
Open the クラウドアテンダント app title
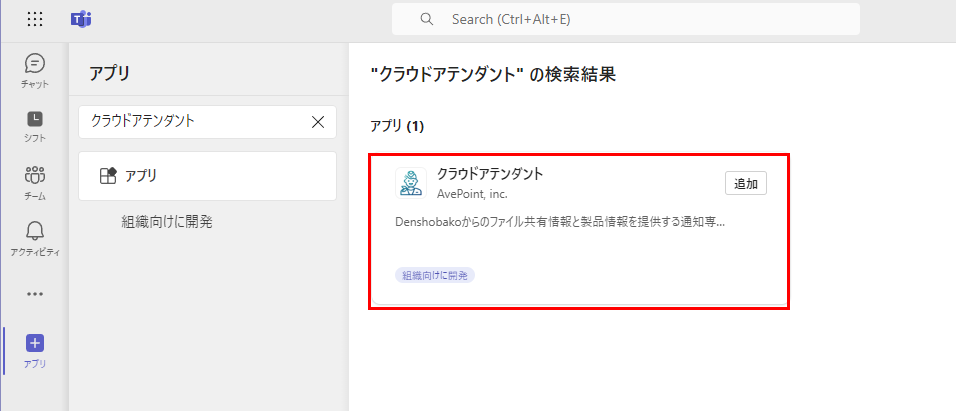coord(490,174)
